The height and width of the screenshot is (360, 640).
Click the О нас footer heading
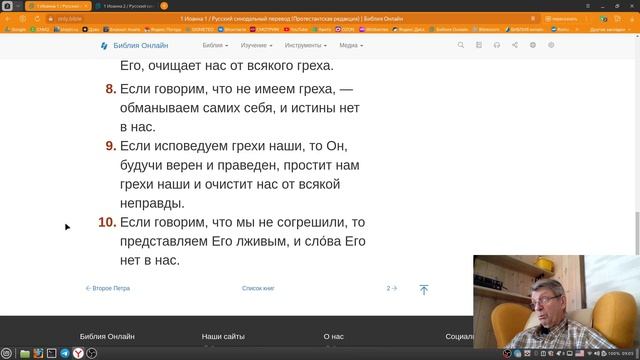click(x=333, y=337)
